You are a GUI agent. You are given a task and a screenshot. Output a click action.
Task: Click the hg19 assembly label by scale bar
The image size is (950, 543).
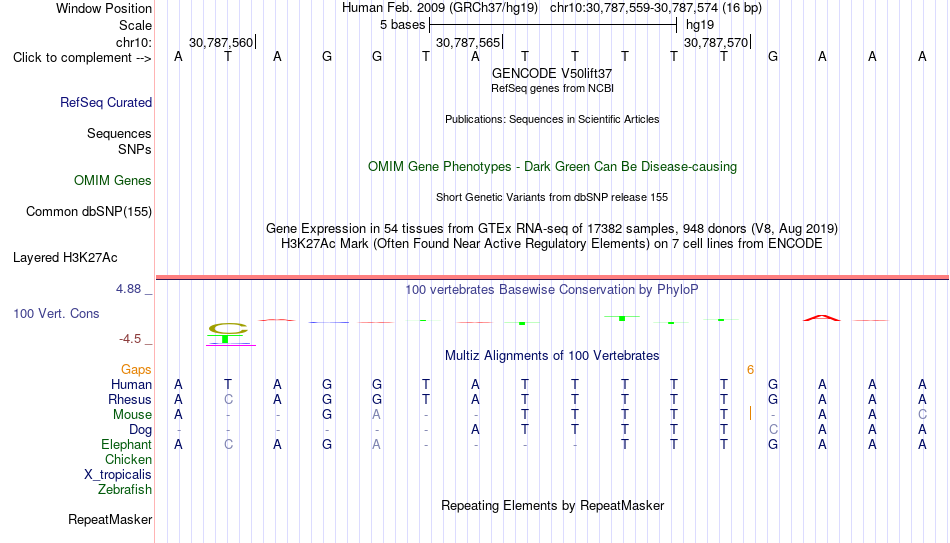[700, 25]
